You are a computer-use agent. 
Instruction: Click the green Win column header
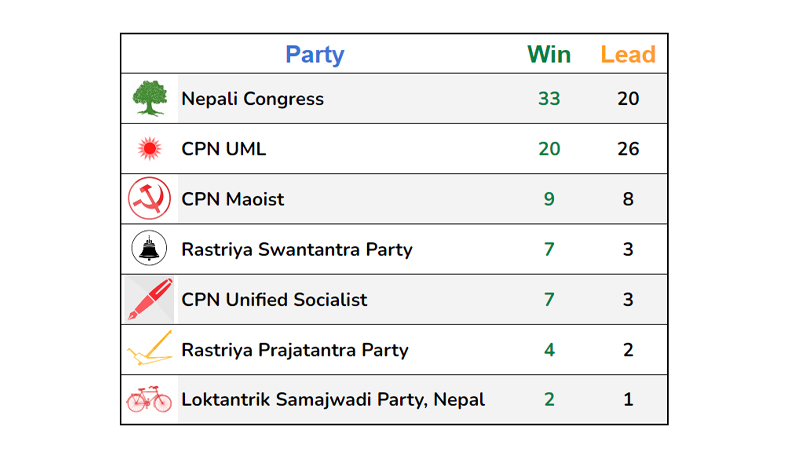tap(549, 55)
